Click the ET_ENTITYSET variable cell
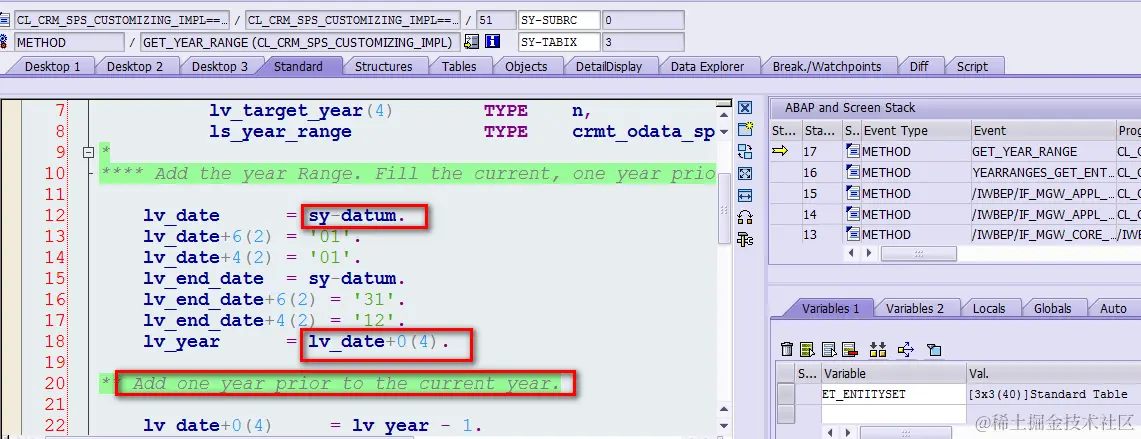 point(894,394)
